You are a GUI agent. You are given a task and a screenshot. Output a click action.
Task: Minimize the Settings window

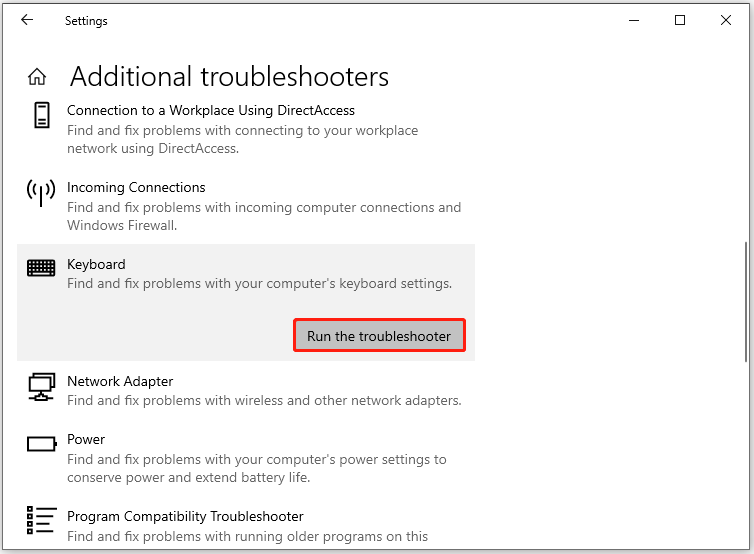tap(634, 20)
